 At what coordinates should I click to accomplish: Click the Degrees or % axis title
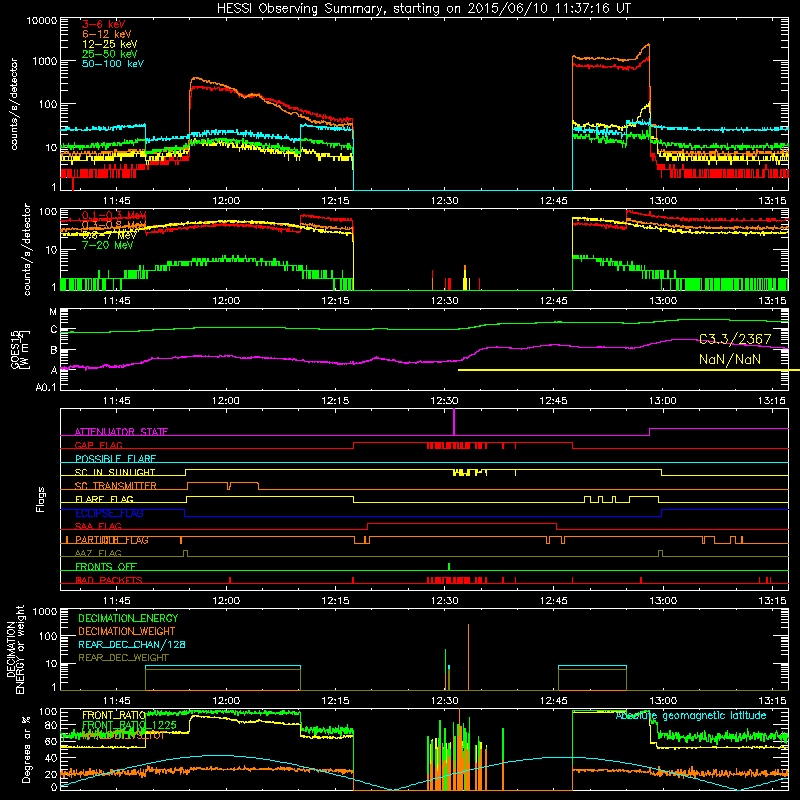[x=26, y=749]
